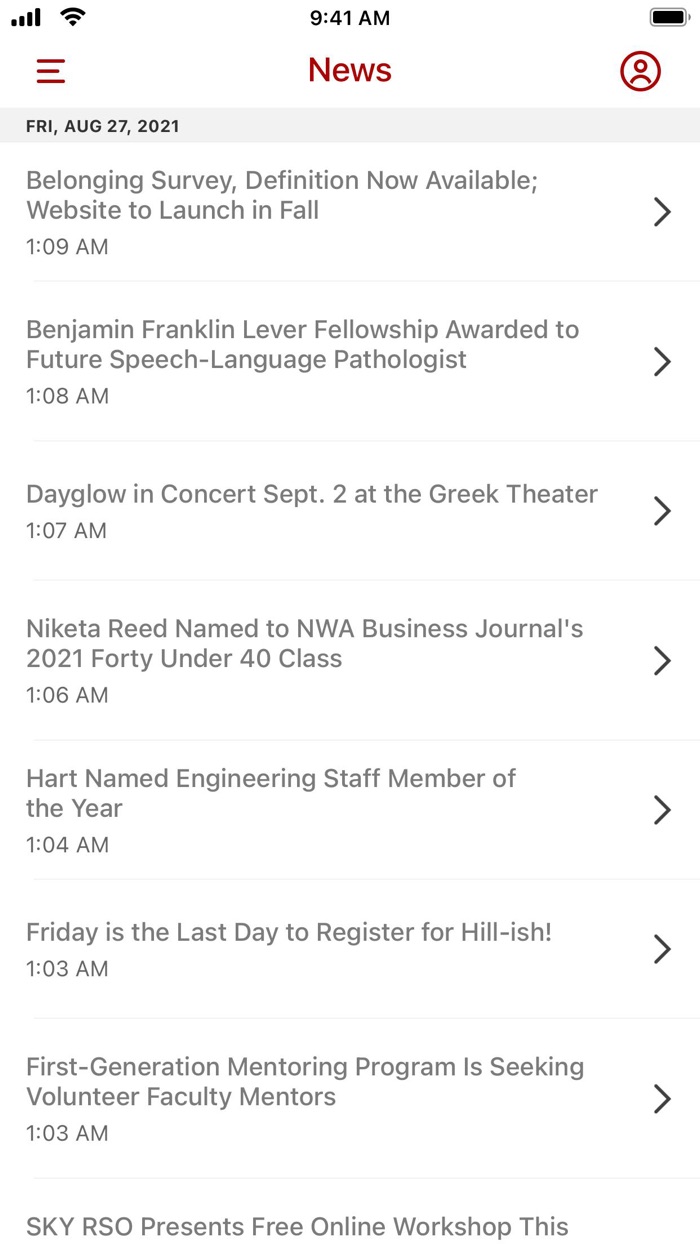This screenshot has height=1244, width=700.
Task: Expand the Niketa Reed article chevron
Action: (x=662, y=661)
